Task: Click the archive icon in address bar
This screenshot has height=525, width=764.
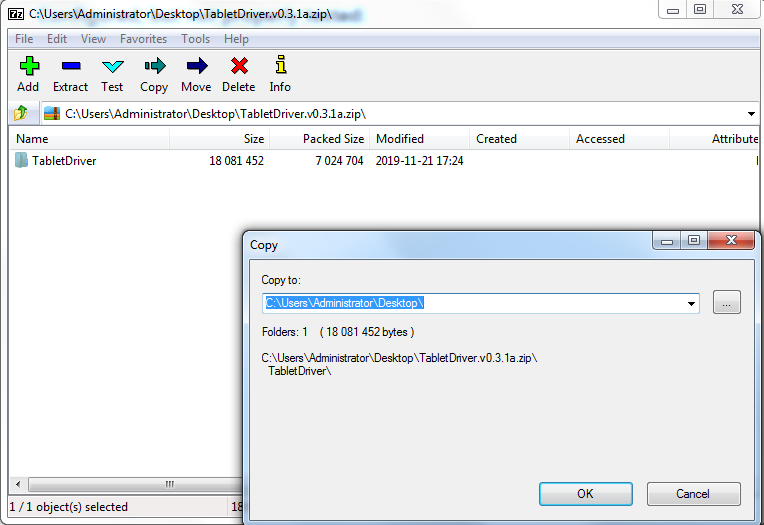Action: tap(52, 114)
